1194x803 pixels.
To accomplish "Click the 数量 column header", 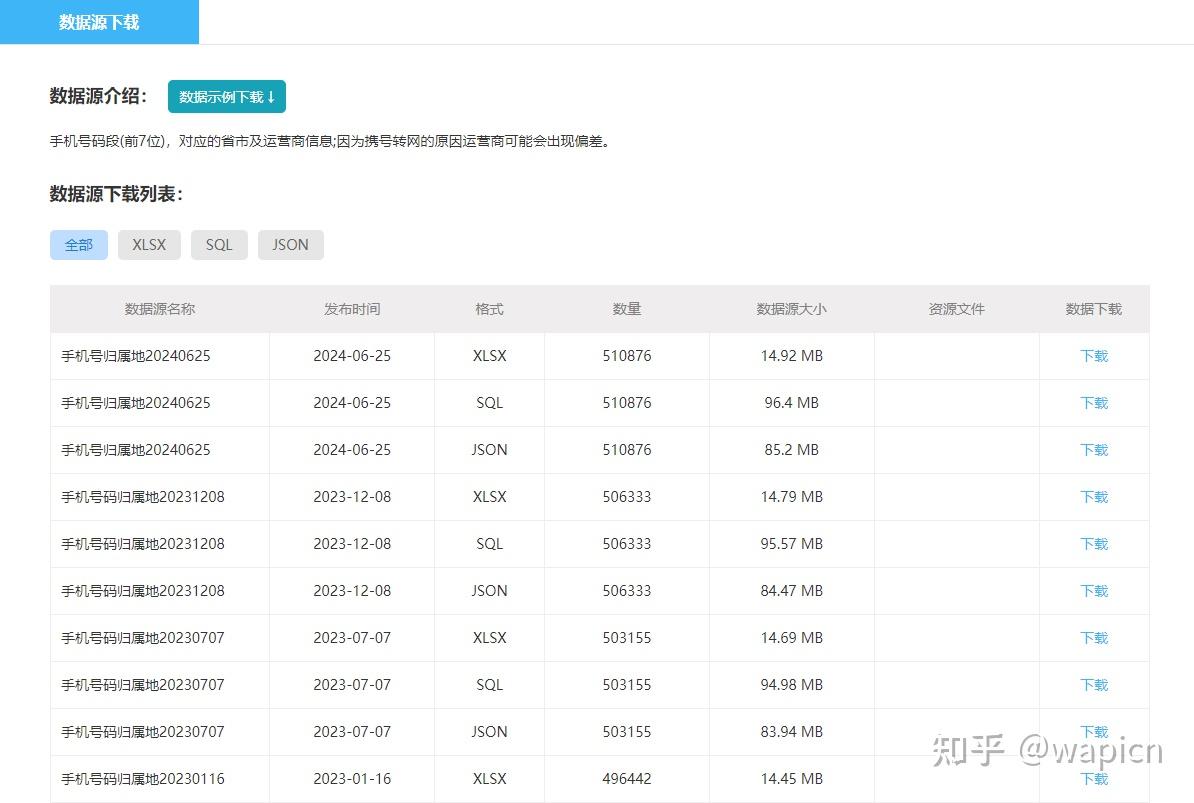I will pyautogui.click(x=627, y=309).
